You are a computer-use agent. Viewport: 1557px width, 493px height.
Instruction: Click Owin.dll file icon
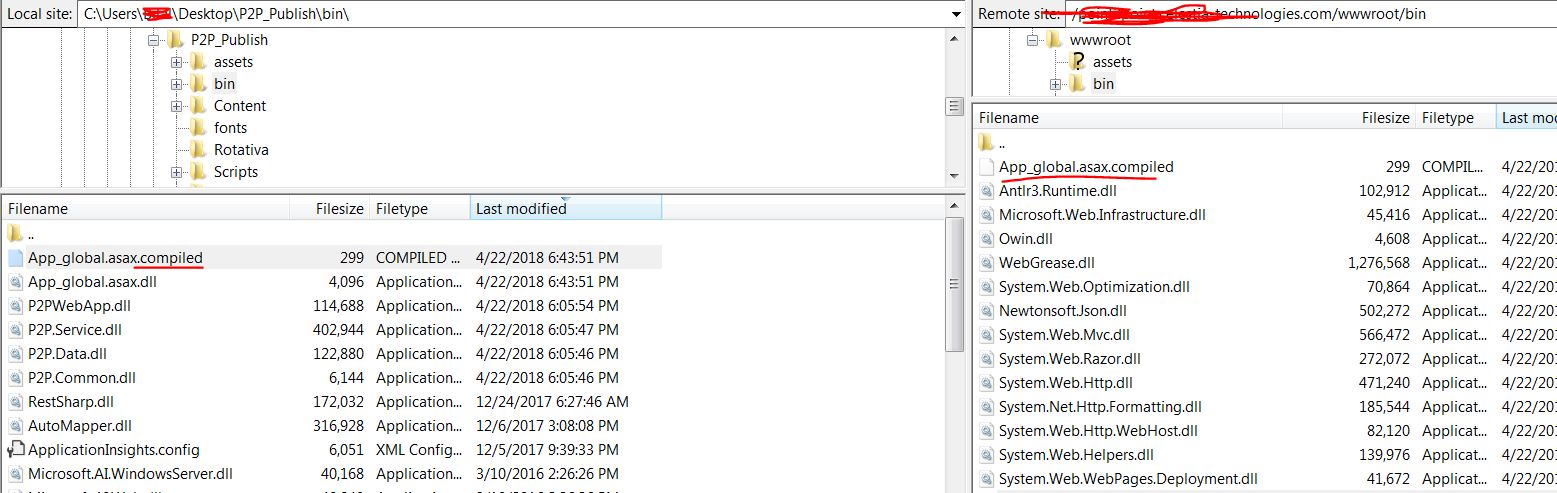pos(986,239)
